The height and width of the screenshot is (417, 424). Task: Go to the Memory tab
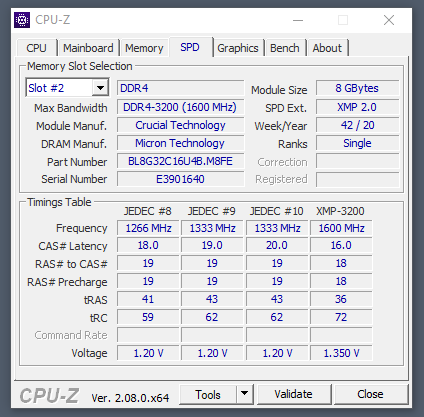pos(144,48)
